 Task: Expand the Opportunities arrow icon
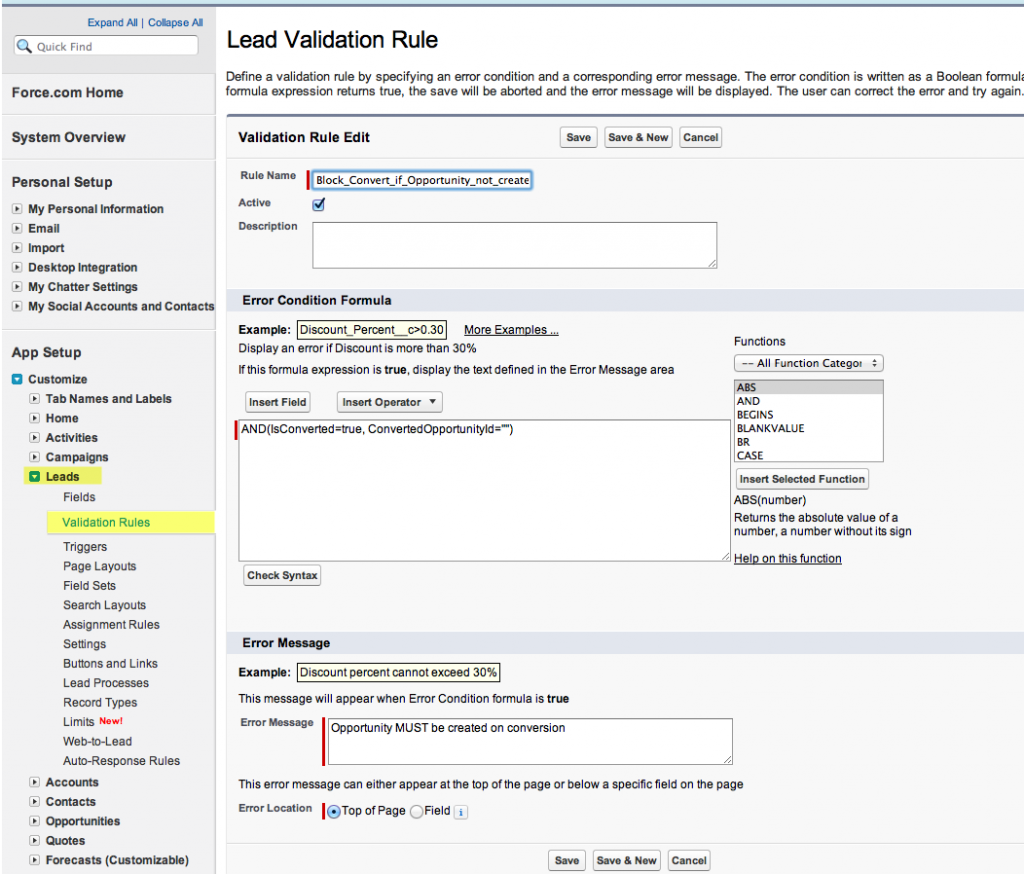pos(34,821)
